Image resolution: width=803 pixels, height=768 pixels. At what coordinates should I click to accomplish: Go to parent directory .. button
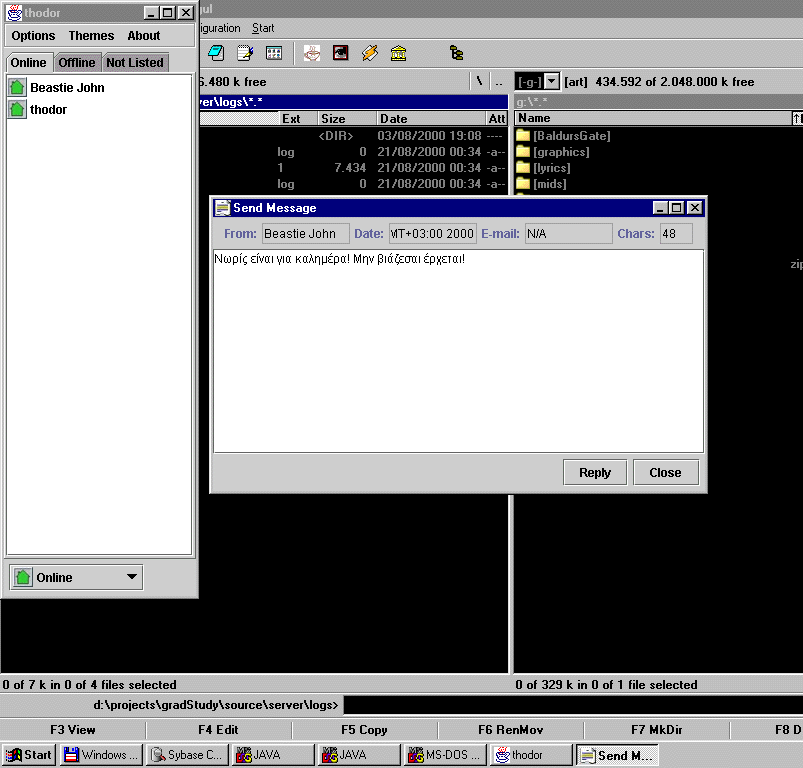[498, 81]
